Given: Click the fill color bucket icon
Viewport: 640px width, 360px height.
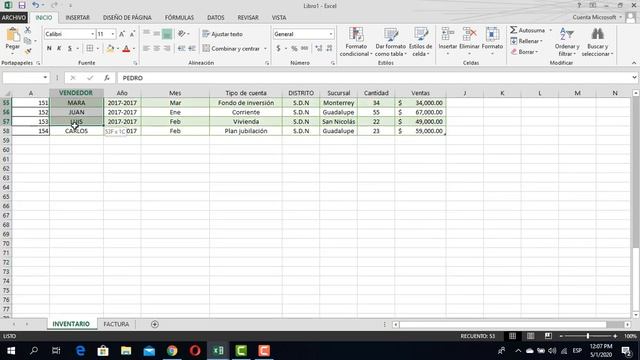Looking at the screenshot, I should tap(110, 49).
